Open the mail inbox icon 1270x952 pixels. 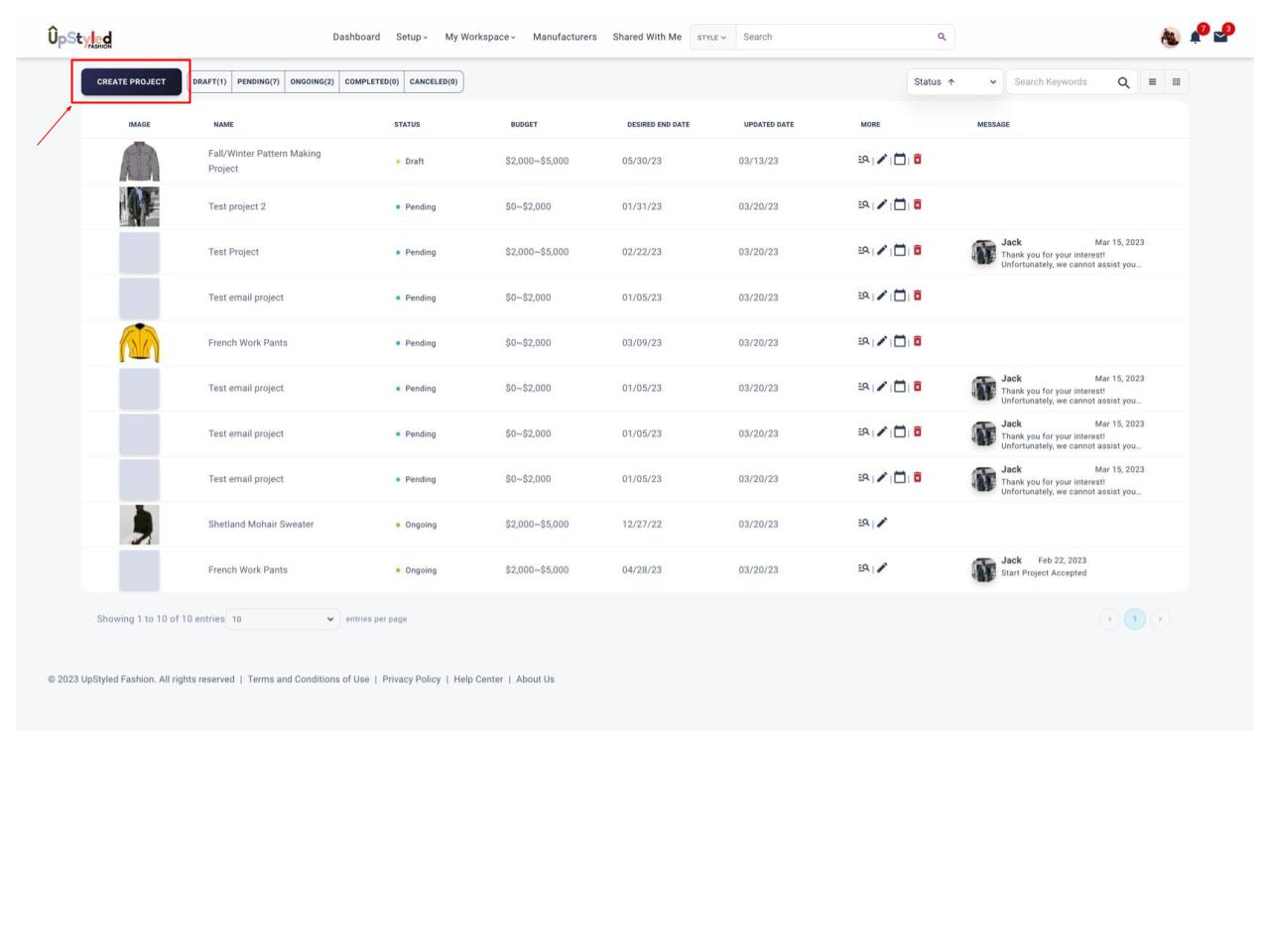(1221, 38)
